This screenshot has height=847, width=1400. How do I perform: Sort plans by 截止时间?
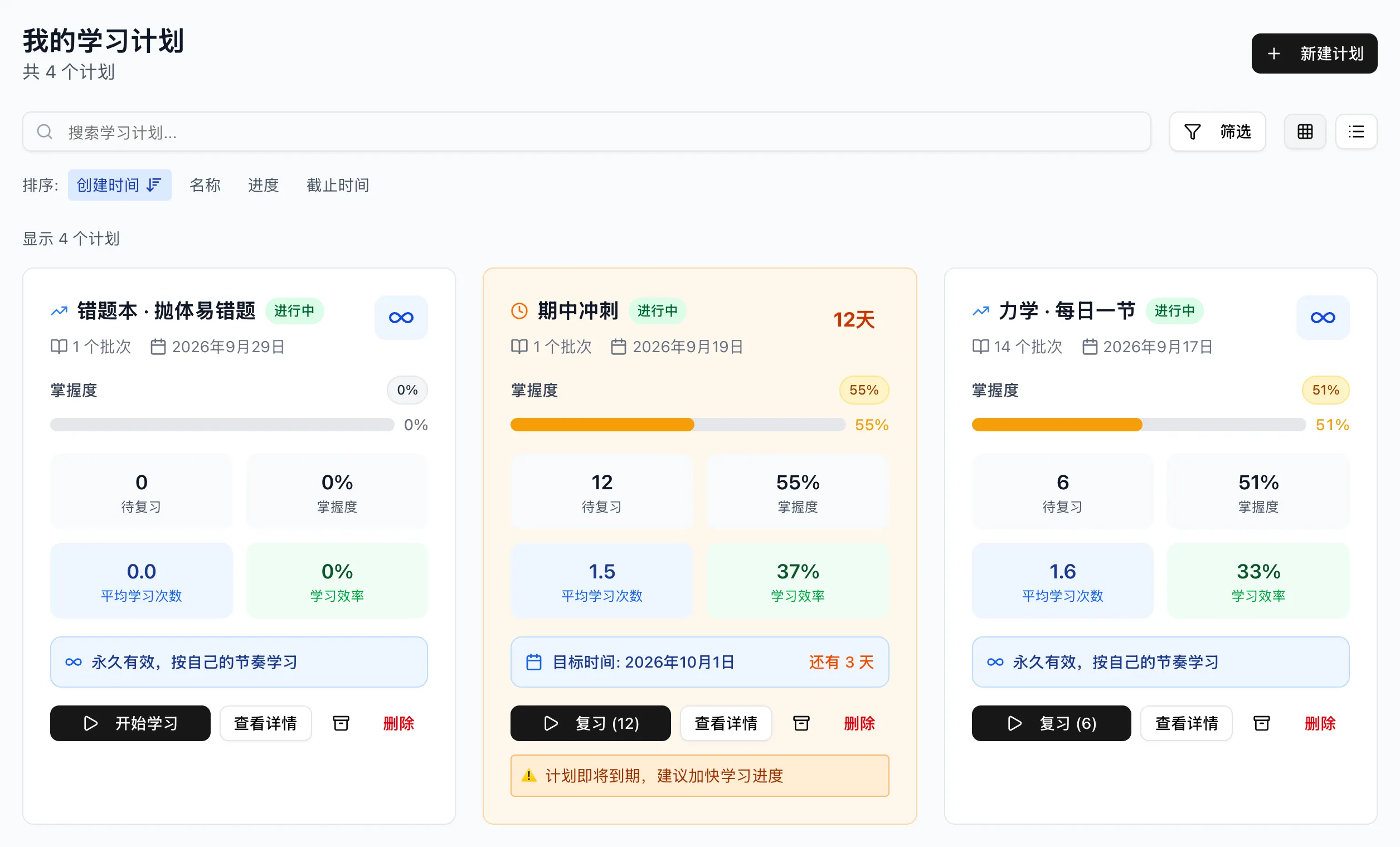(338, 184)
